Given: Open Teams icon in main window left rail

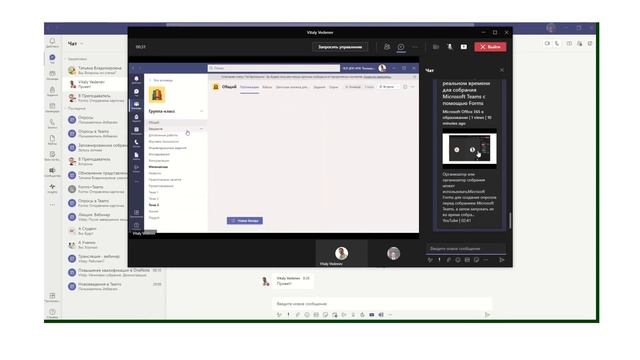Looking at the screenshot, I should (x=52, y=75).
